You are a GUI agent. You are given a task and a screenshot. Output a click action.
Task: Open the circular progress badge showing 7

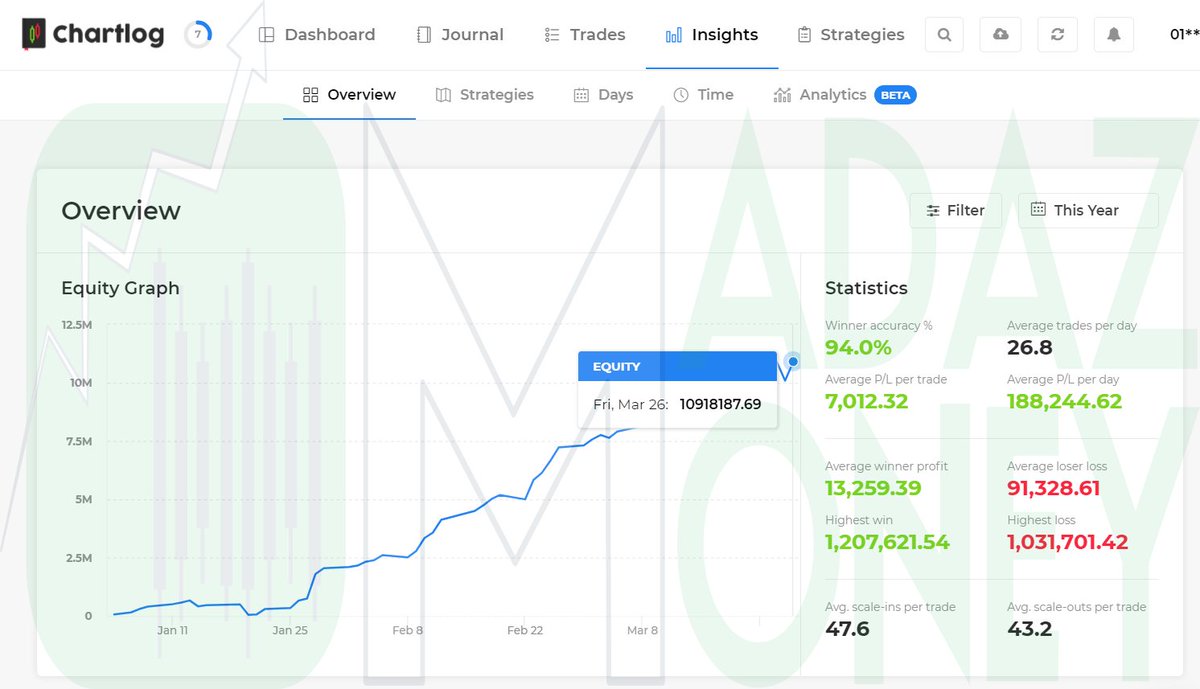[x=198, y=35]
